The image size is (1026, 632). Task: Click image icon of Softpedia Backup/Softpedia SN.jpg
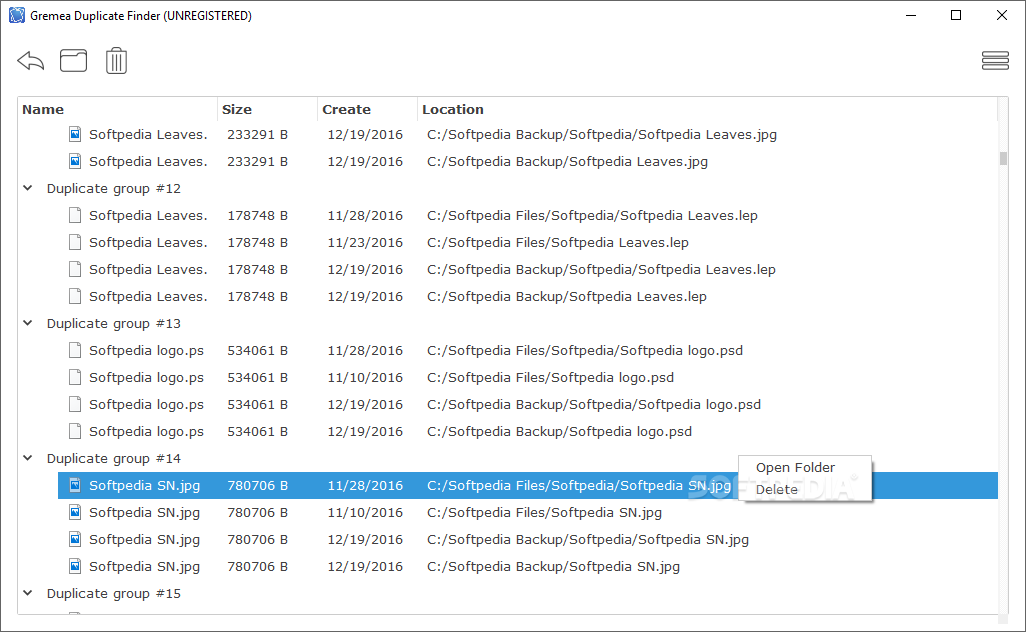coord(75,566)
